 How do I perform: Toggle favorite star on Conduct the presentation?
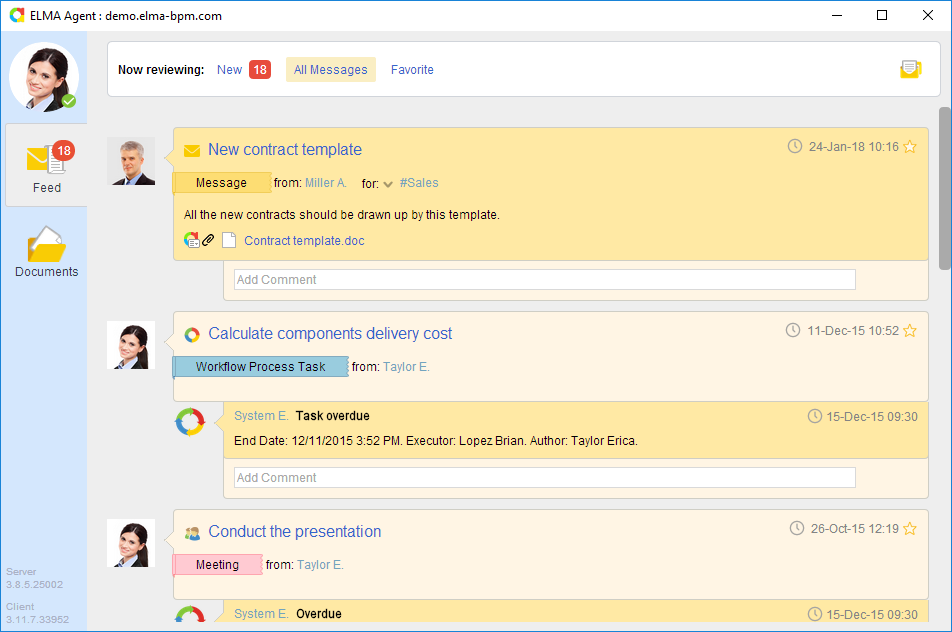(910, 529)
